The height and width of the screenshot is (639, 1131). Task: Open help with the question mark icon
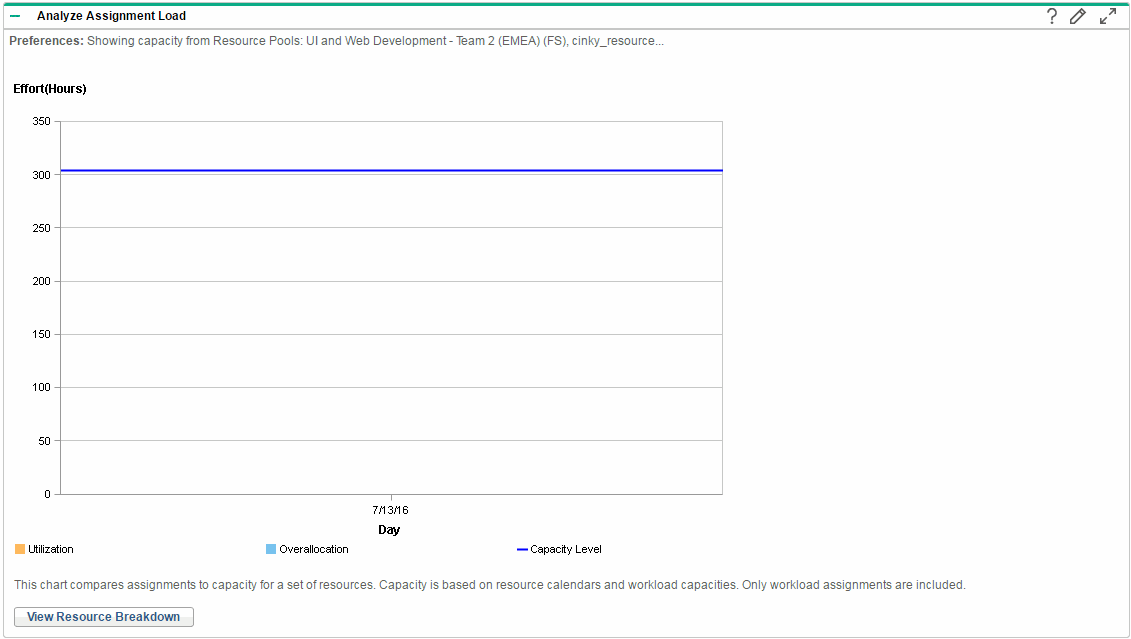1051,16
